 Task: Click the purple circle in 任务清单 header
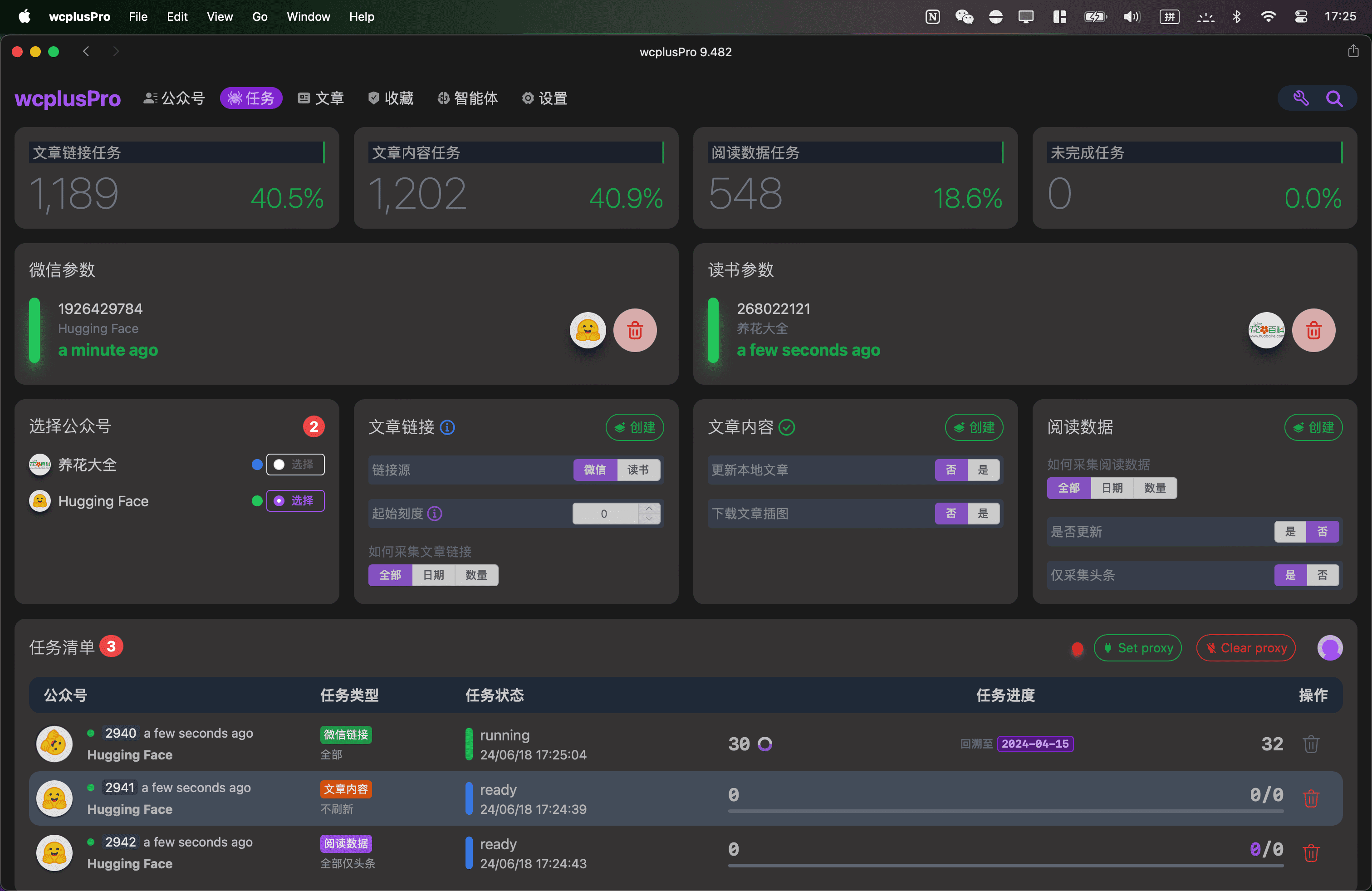coord(1330,648)
